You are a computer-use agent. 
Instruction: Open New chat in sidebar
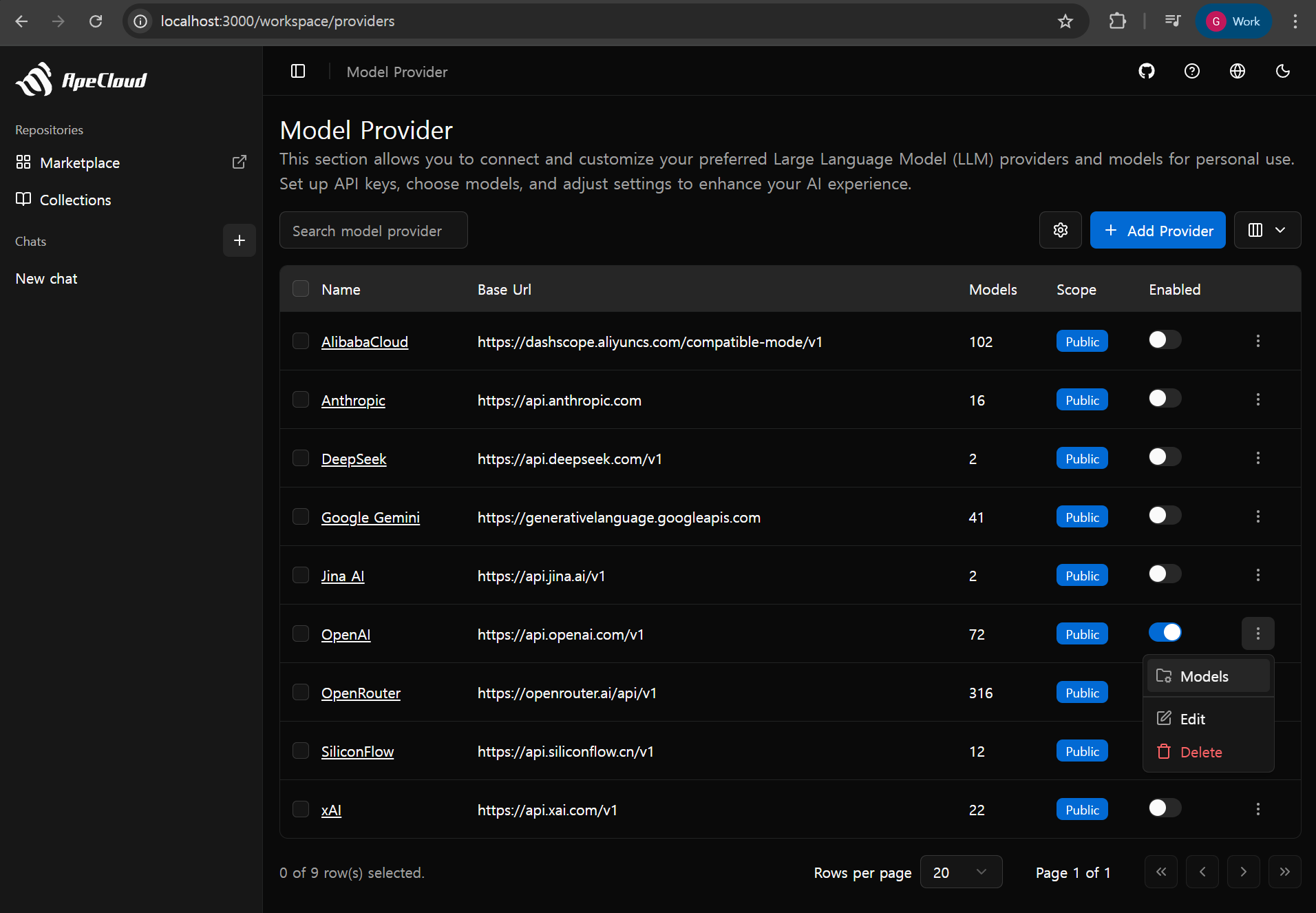pos(47,278)
